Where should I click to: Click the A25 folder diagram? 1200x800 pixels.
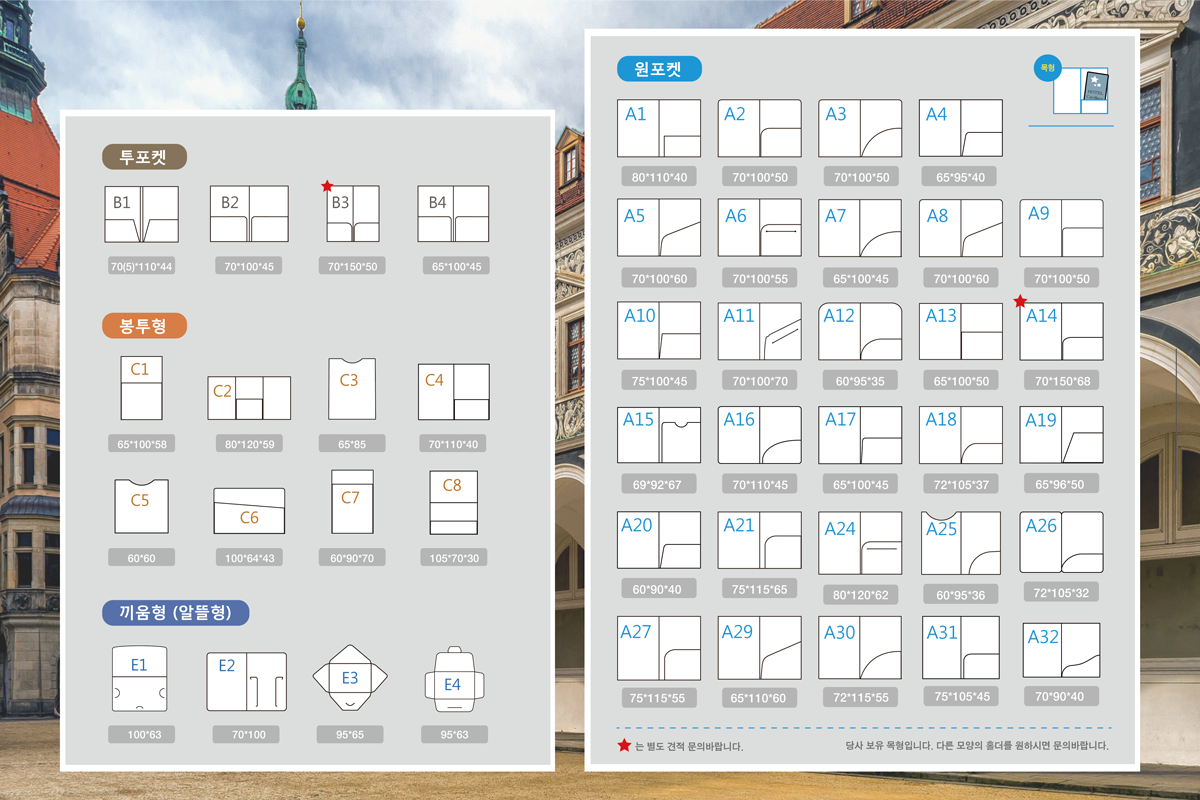coord(960,543)
